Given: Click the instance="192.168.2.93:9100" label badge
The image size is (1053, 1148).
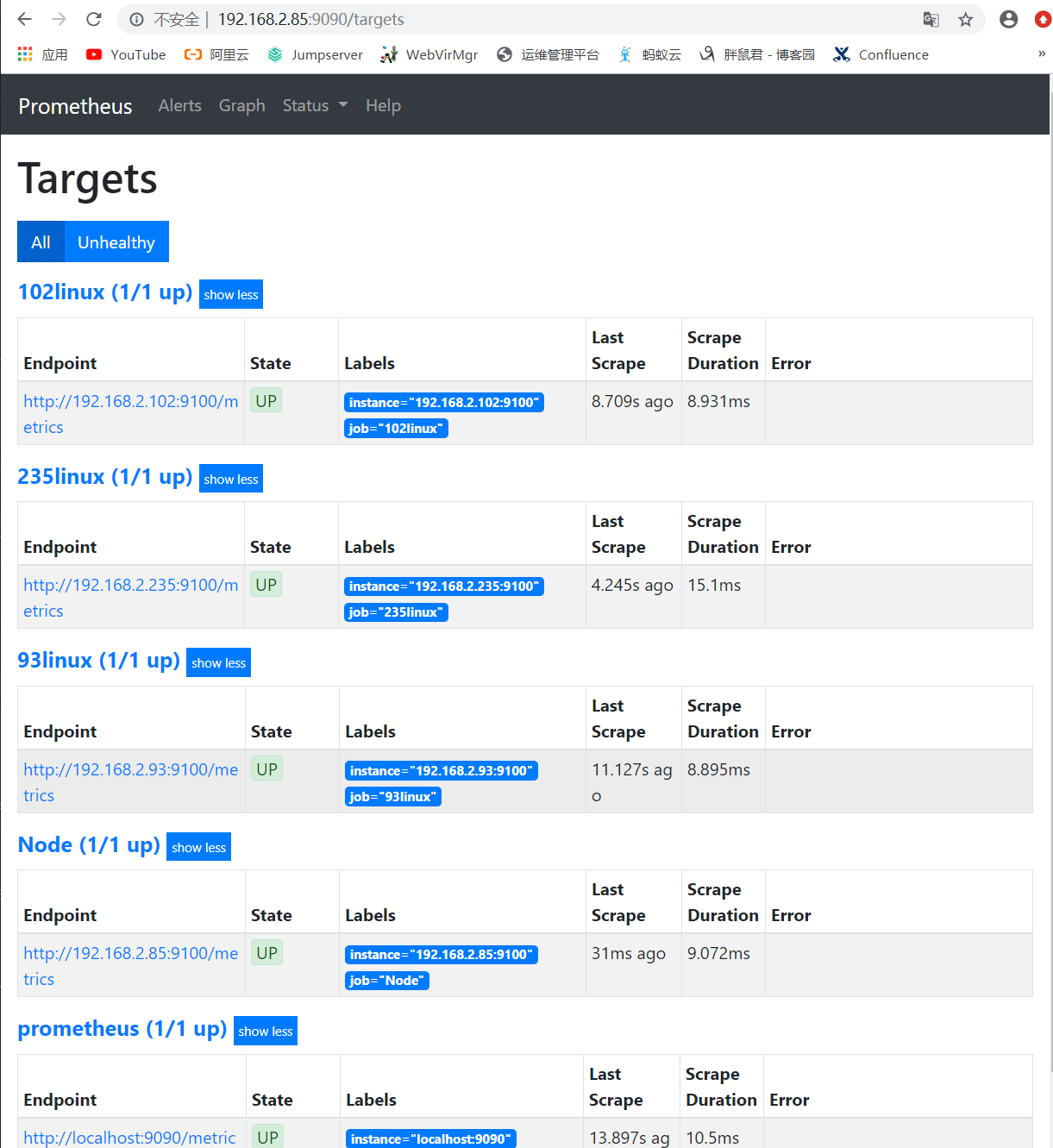Looking at the screenshot, I should tap(442, 770).
